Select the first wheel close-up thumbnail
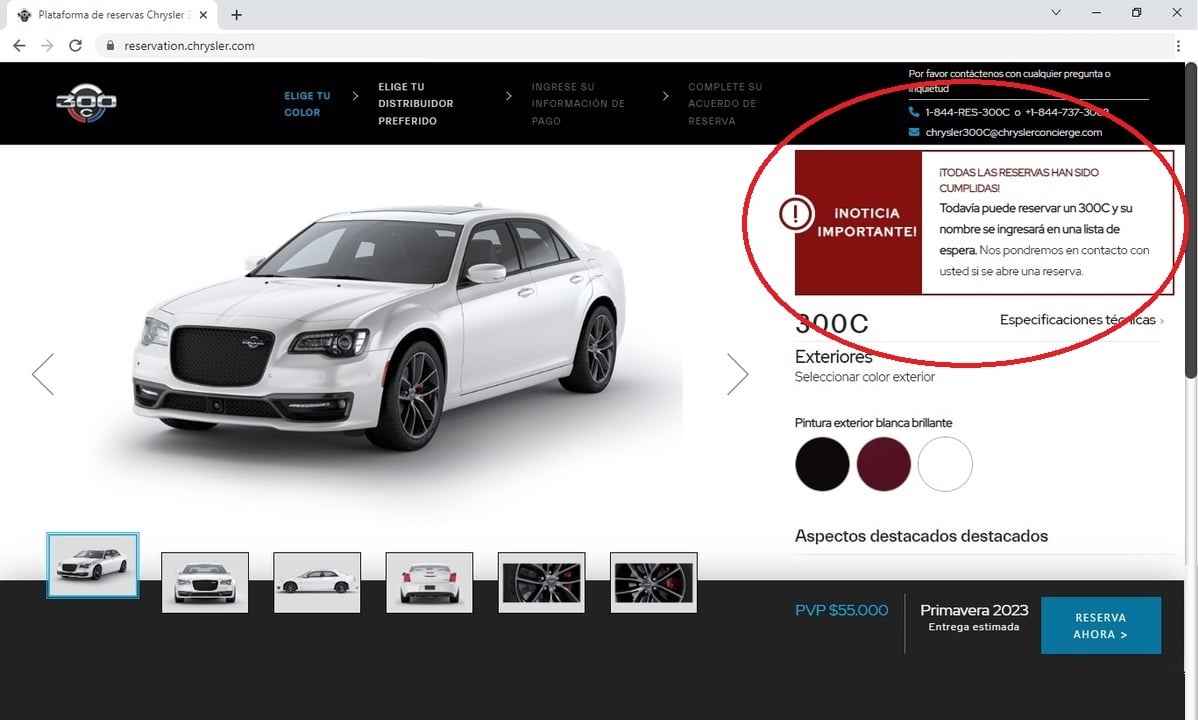 tap(542, 582)
